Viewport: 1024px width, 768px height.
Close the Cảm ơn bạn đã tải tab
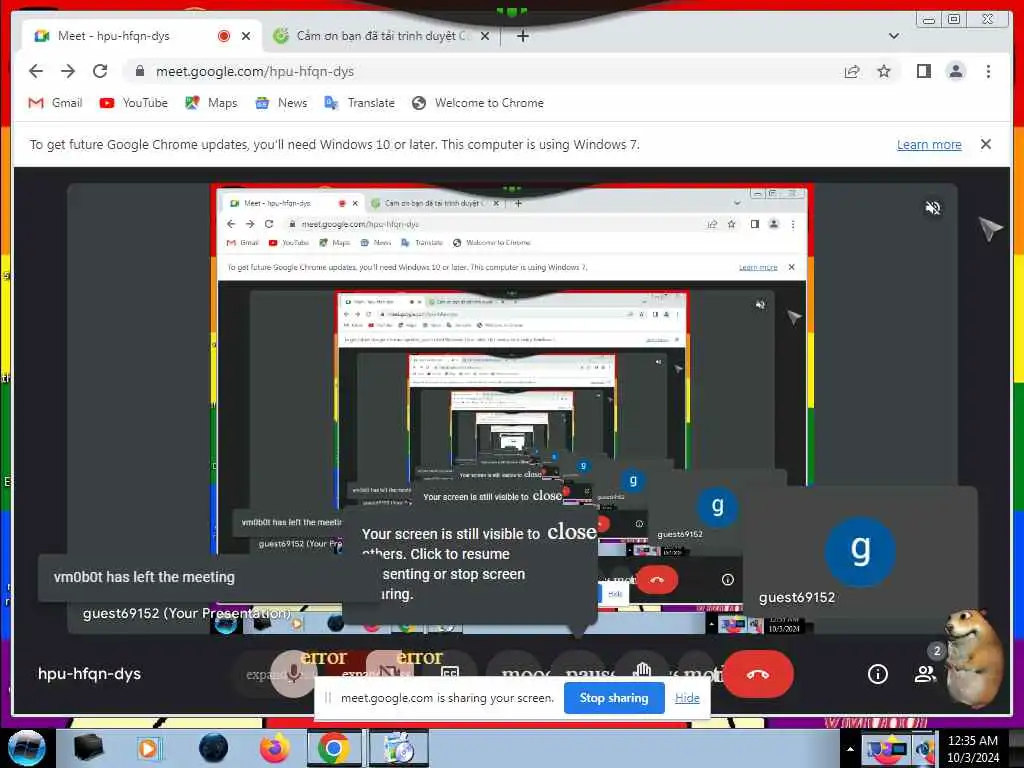point(485,37)
